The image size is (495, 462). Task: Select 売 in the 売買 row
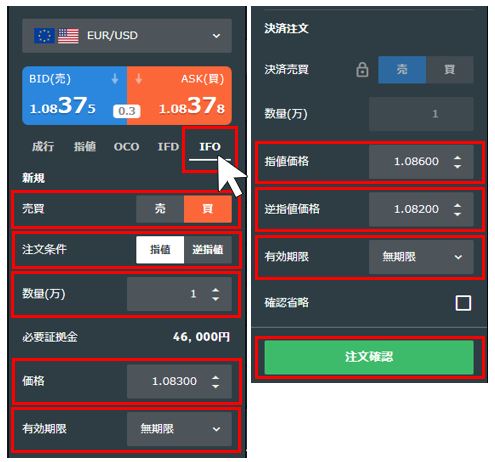pos(160,209)
